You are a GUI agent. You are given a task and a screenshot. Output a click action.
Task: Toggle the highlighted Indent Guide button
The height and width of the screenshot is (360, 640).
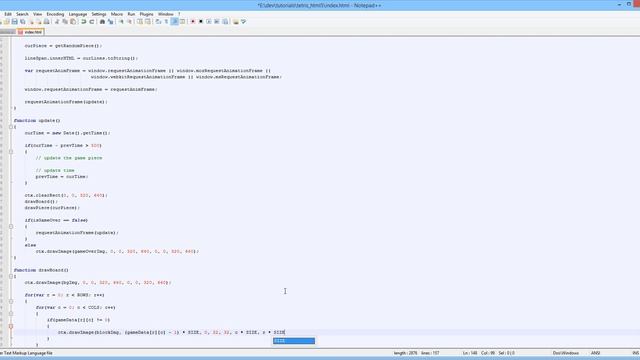[174, 22]
